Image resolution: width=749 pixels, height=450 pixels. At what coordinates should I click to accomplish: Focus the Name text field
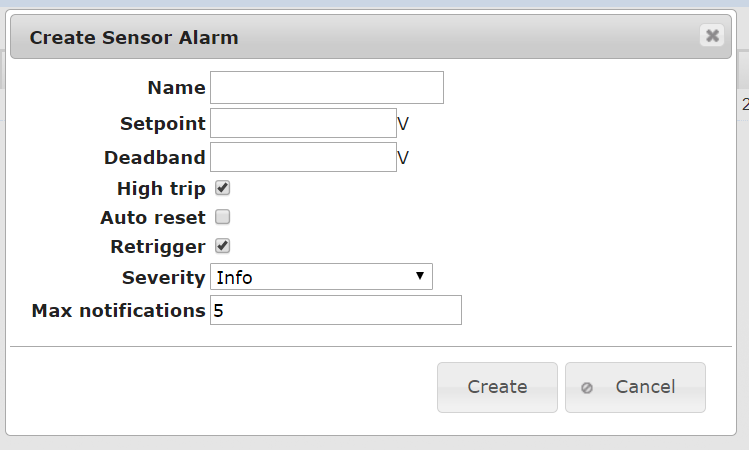327,87
